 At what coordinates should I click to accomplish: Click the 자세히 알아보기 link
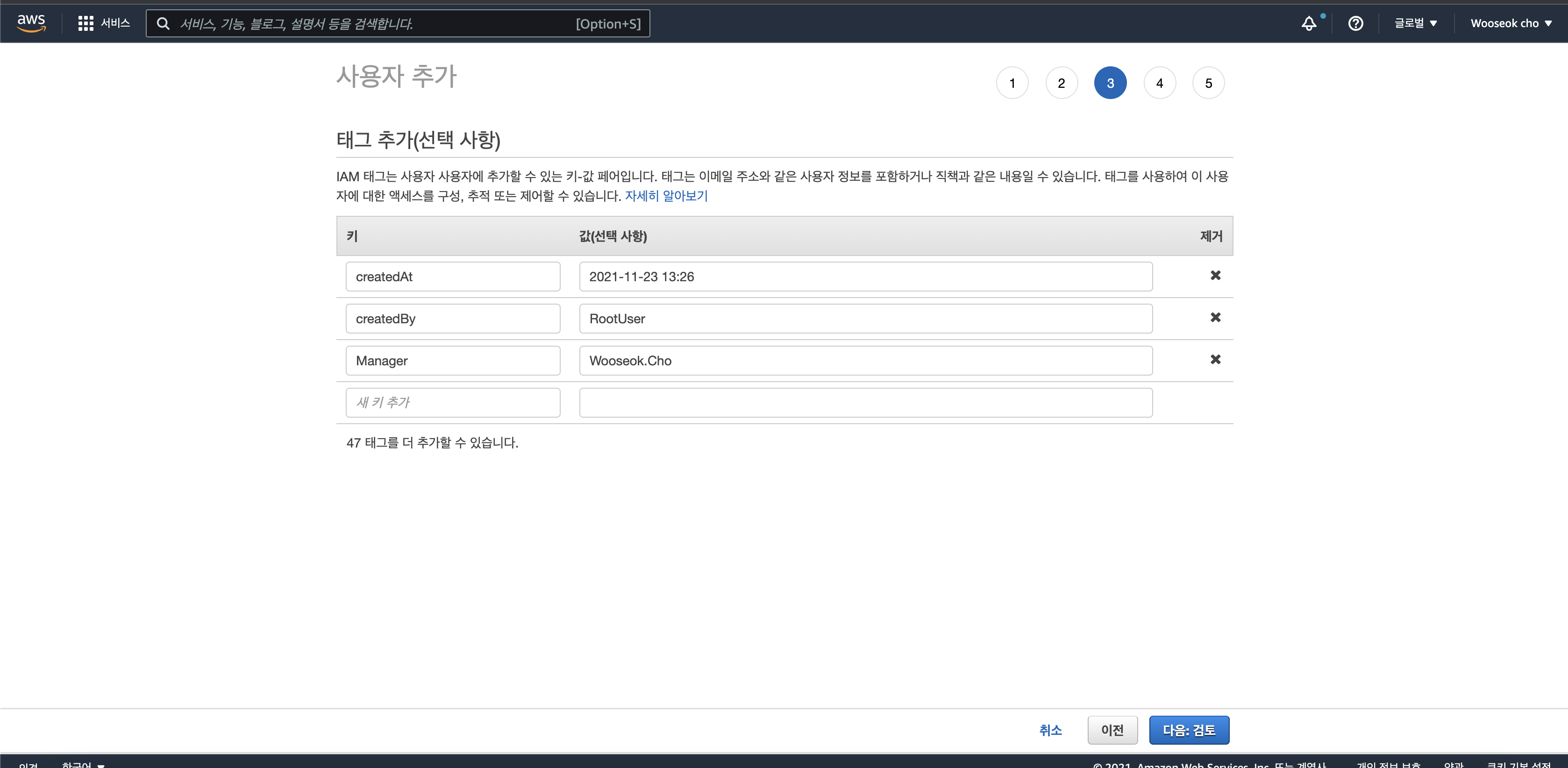tap(666, 196)
